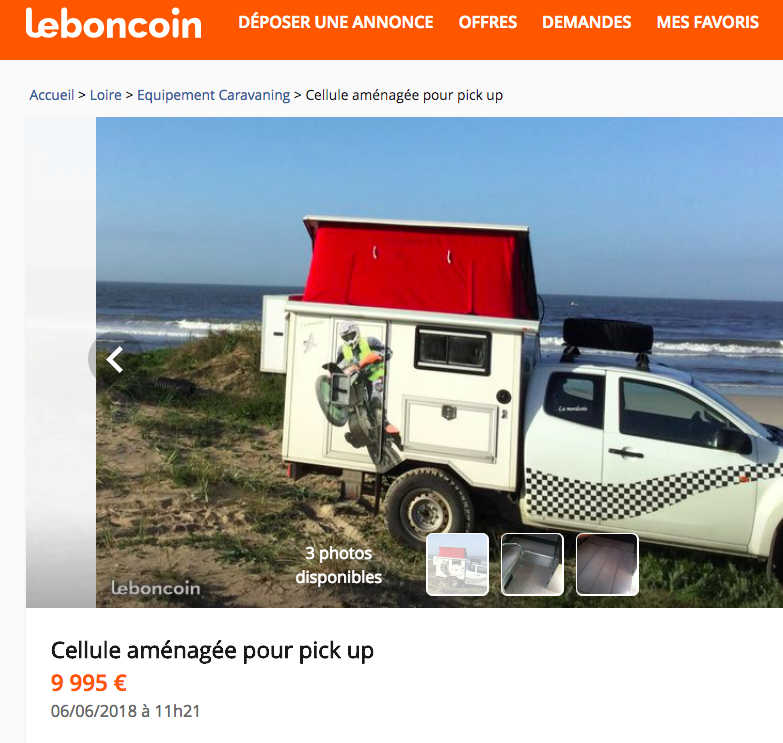
Task: Open MES FAVORIS in the header
Action: point(708,22)
